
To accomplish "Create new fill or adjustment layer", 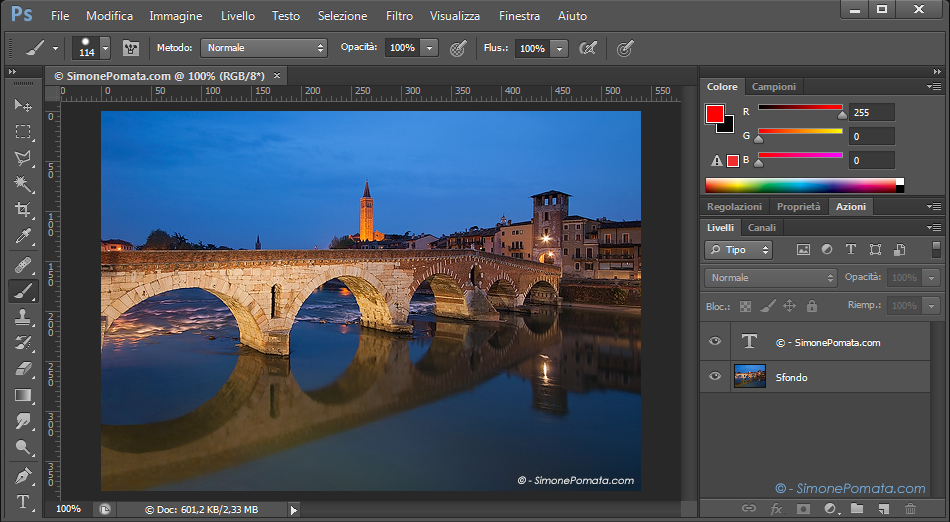I will tap(830, 509).
